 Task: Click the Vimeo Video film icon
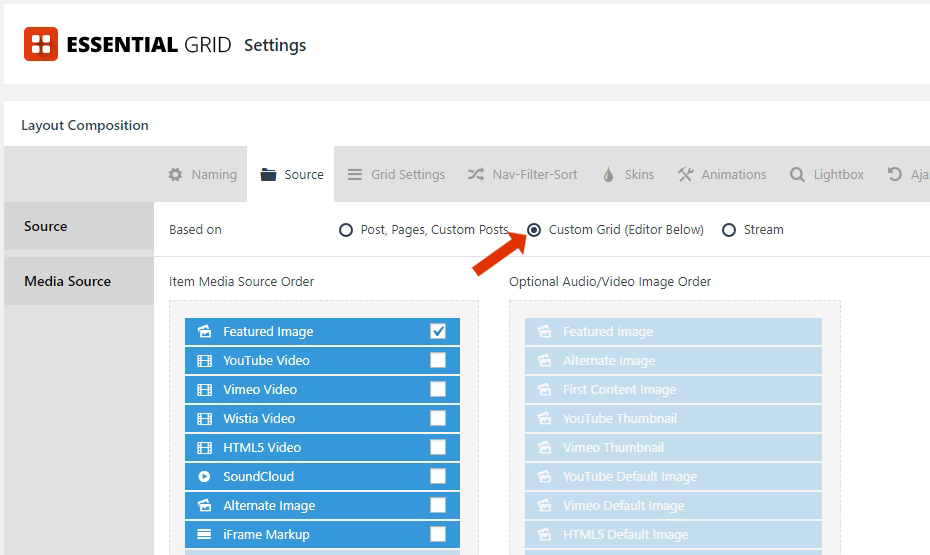[x=205, y=390]
